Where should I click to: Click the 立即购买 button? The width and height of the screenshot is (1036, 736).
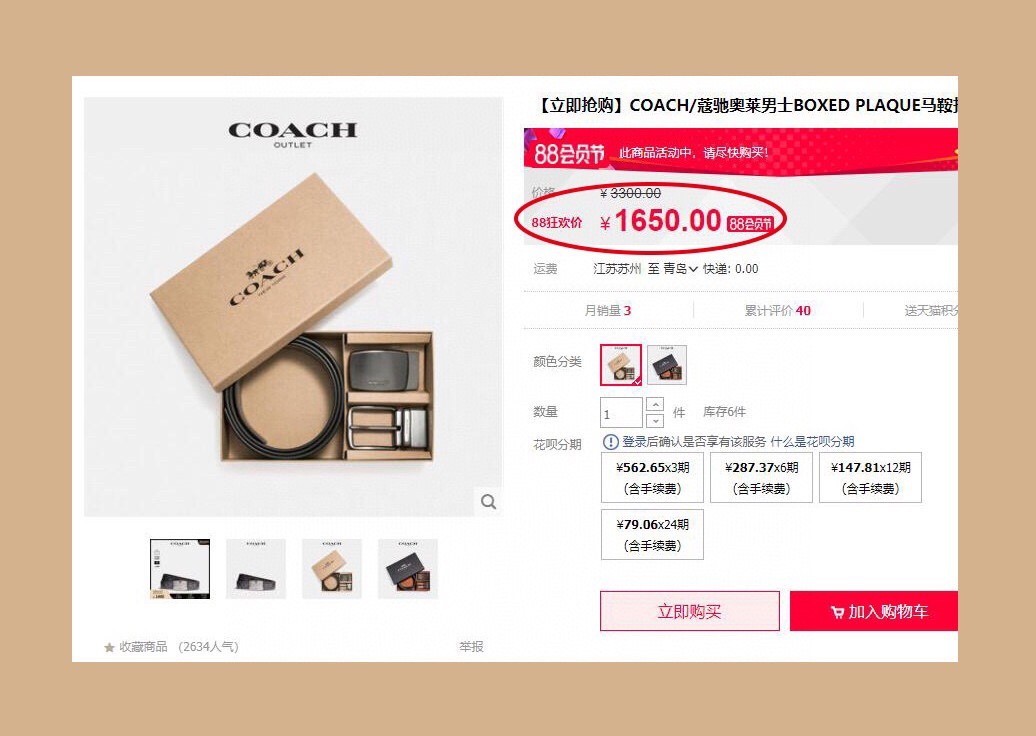[690, 611]
